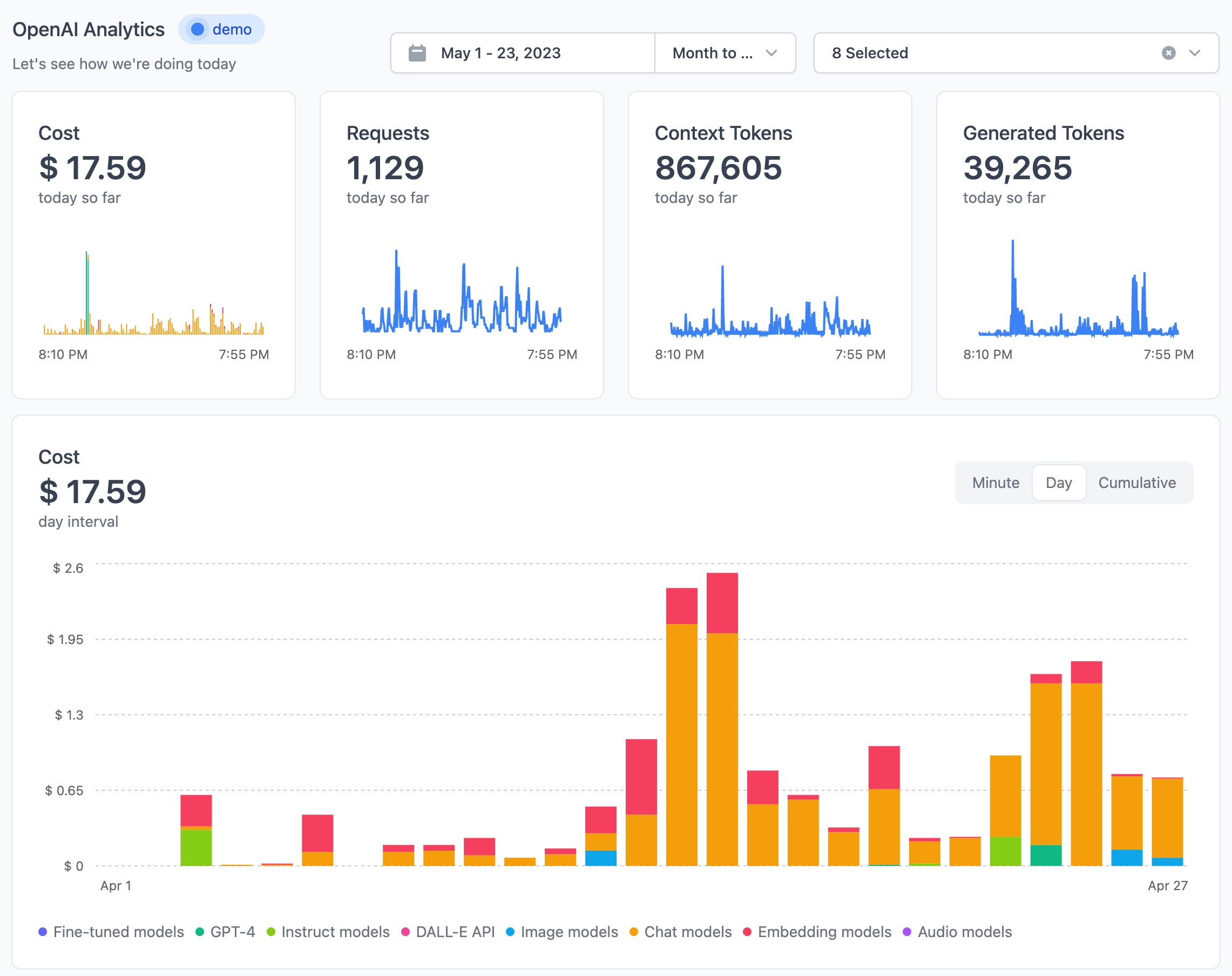Click the Context Tokens card heading
The width and height of the screenshot is (1232, 976).
[723, 133]
